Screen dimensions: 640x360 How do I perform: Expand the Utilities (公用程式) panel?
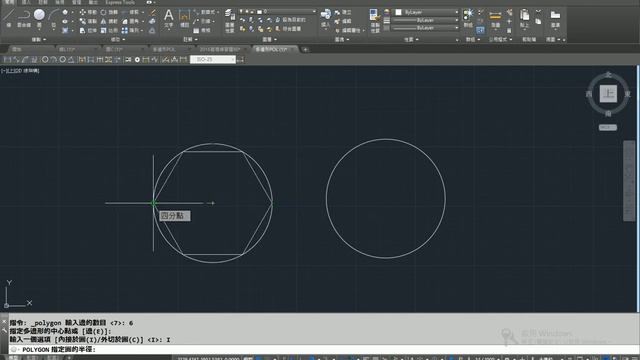point(500,40)
